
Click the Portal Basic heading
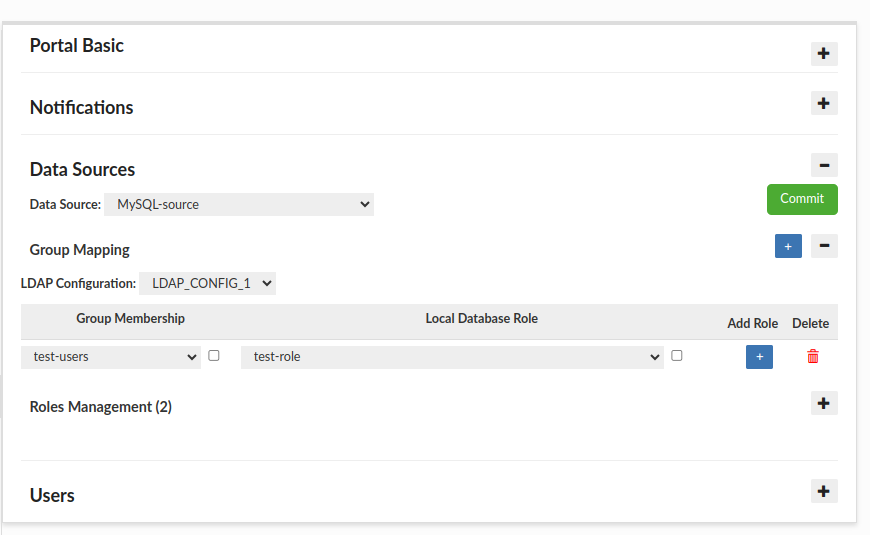(77, 46)
